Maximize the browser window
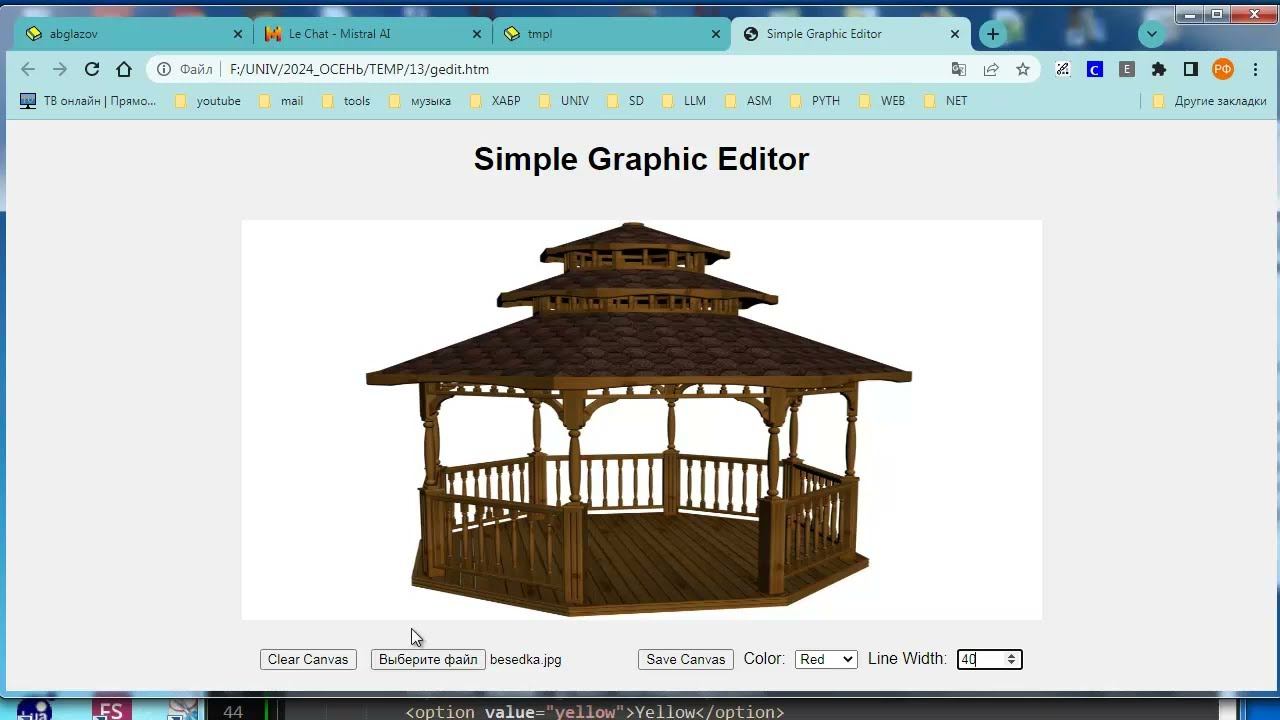 (1217, 14)
